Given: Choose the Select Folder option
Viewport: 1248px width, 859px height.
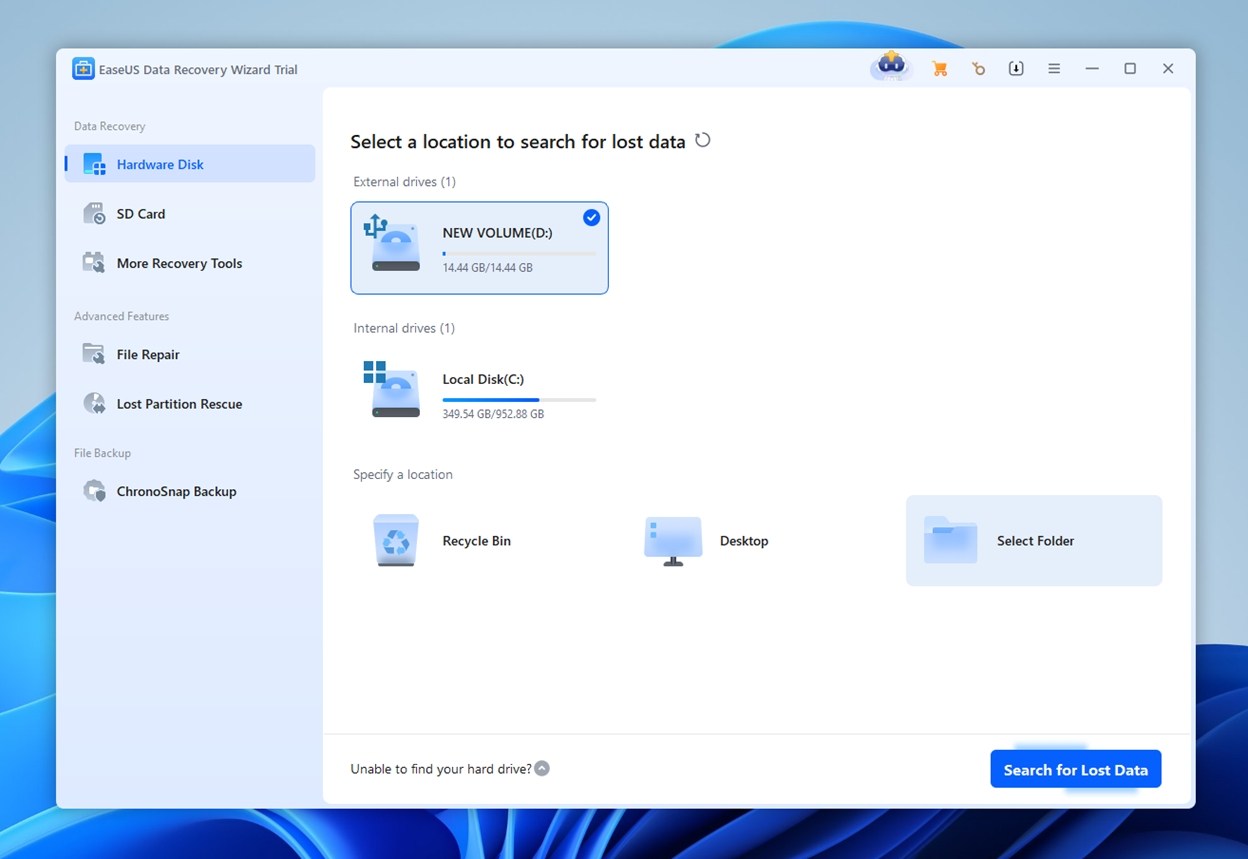Looking at the screenshot, I should (x=1034, y=540).
